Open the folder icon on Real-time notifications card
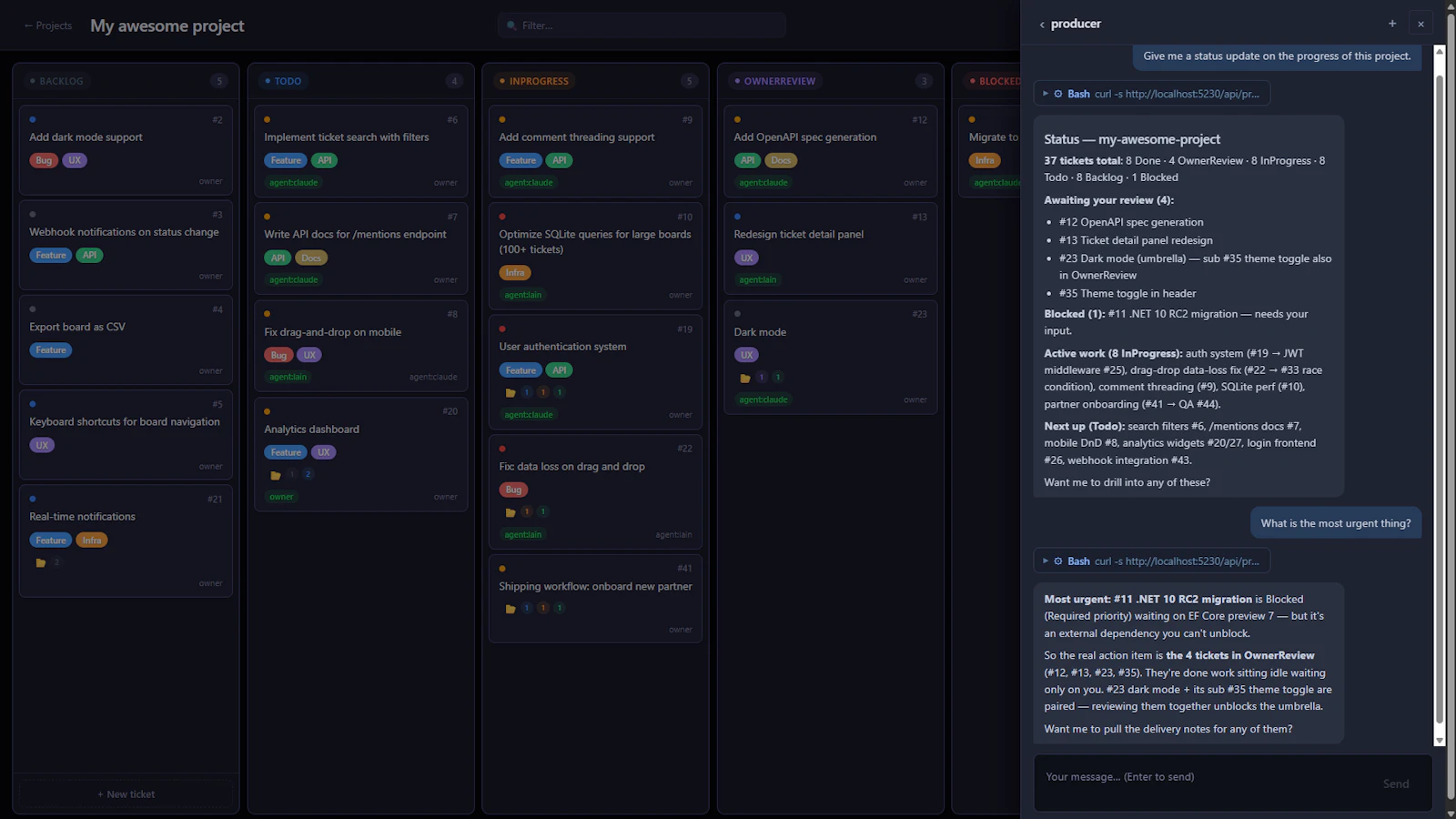1456x819 pixels. 40,563
